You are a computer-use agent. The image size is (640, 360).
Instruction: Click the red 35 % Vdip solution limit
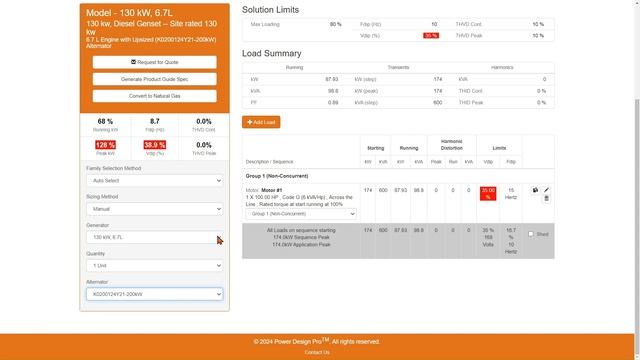(x=431, y=36)
